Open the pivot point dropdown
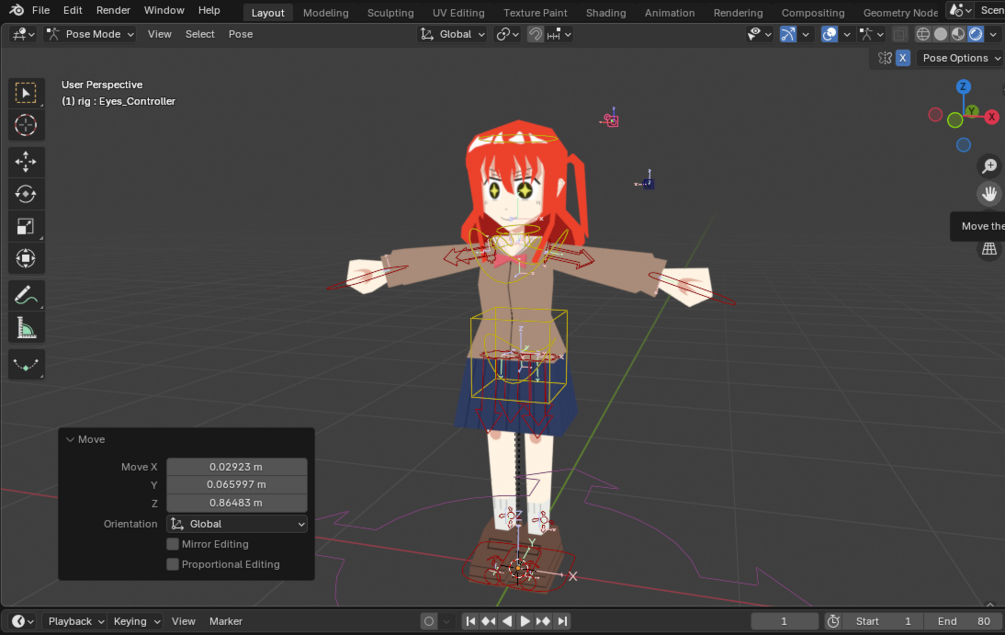Image resolution: width=1005 pixels, height=635 pixels. click(x=507, y=34)
